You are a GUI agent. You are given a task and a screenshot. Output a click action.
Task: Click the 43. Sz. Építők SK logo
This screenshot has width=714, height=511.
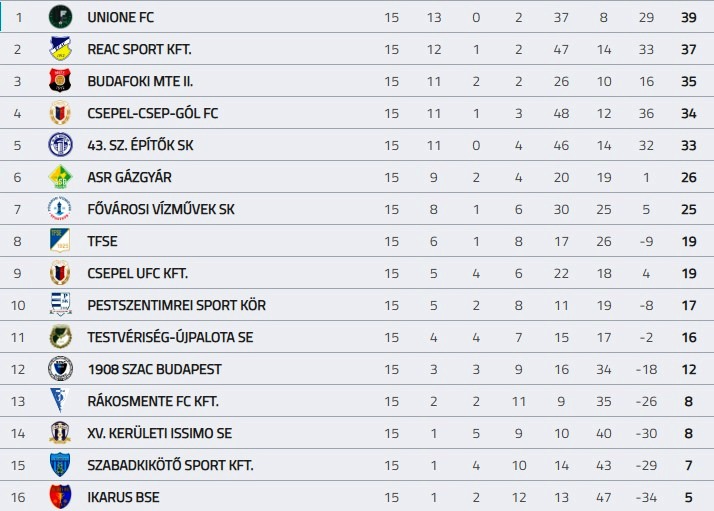point(60,145)
